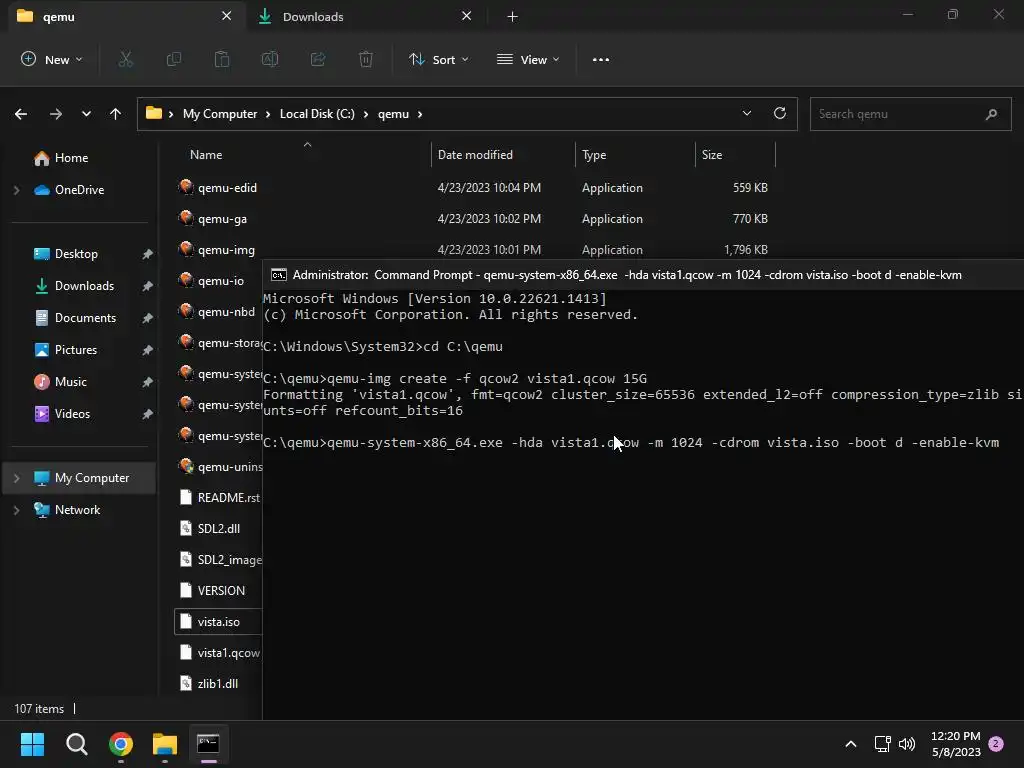
Task: Click the qemu-ga application icon
Action: click(x=185, y=219)
